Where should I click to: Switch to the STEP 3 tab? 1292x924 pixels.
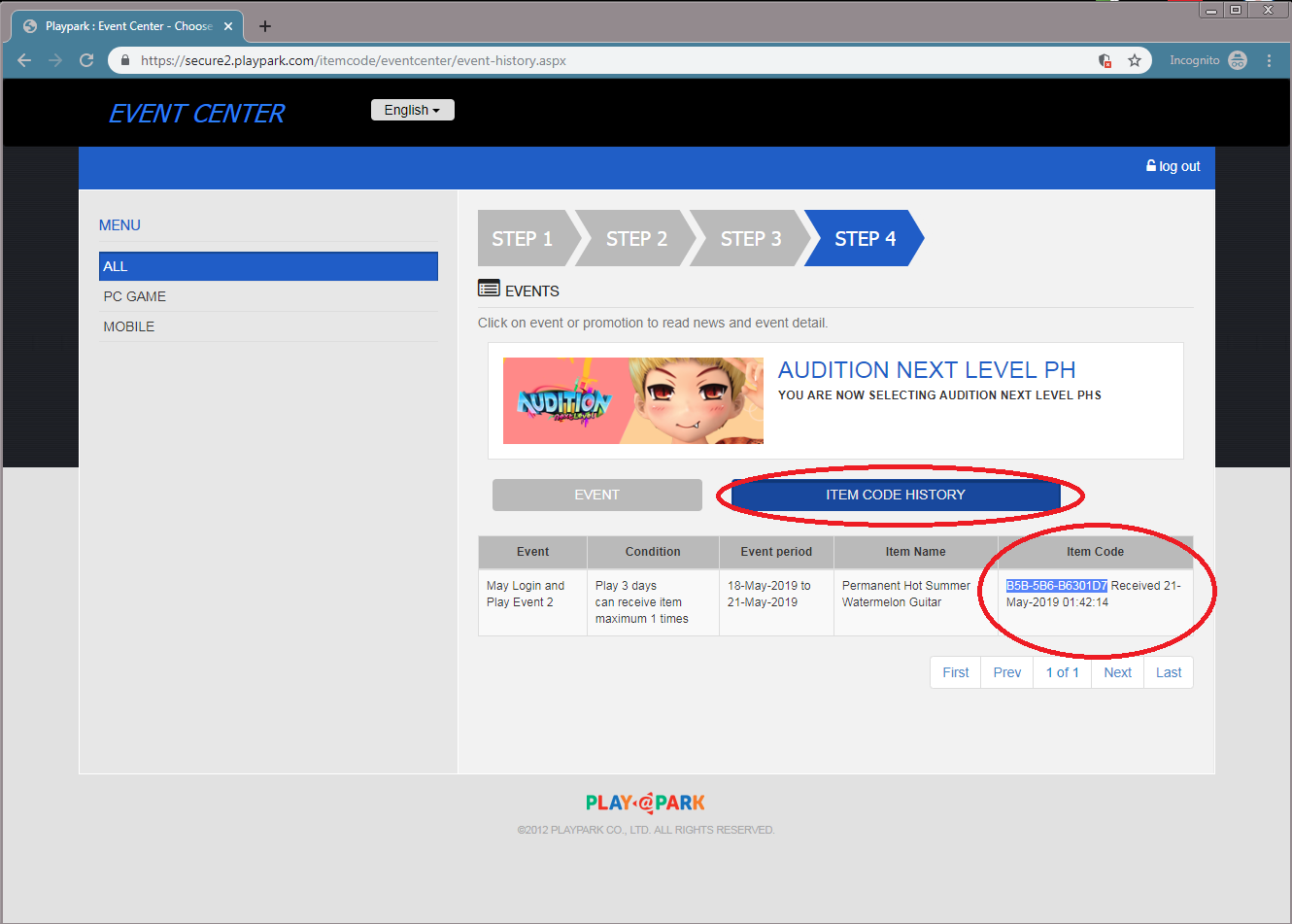(x=750, y=238)
